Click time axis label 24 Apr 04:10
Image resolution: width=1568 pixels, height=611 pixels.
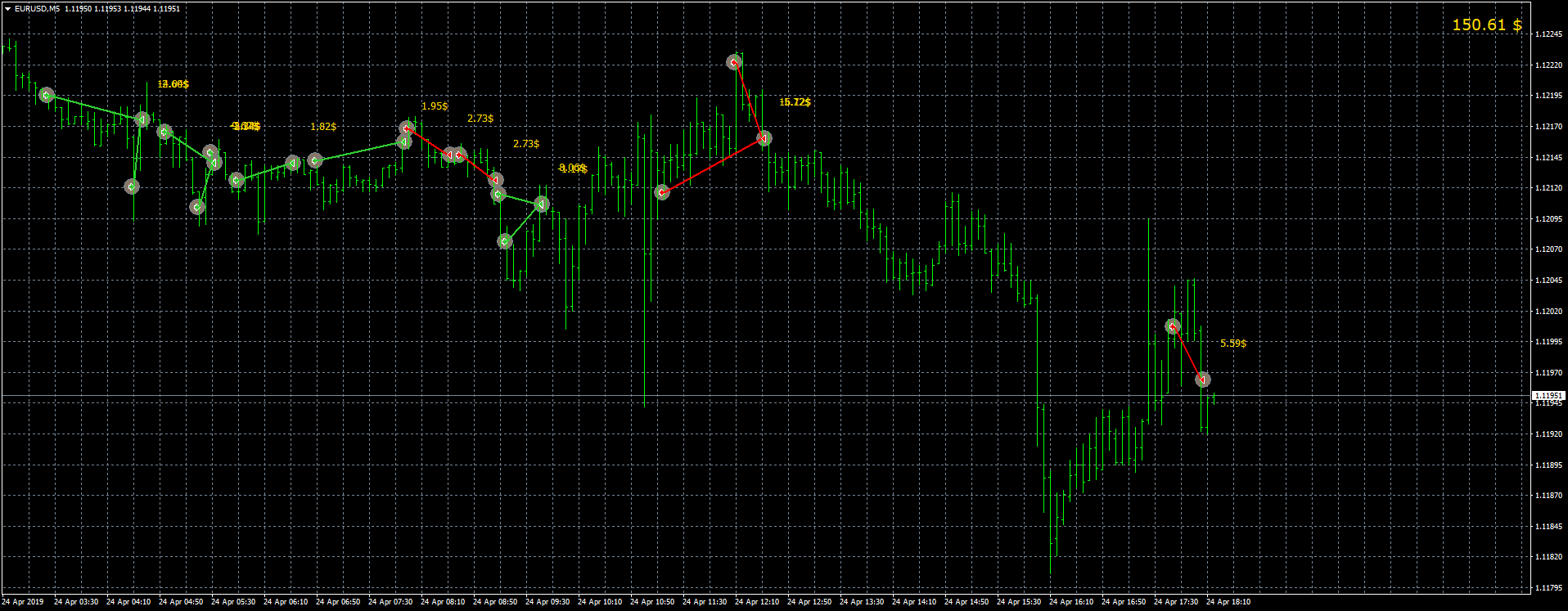tap(128, 602)
